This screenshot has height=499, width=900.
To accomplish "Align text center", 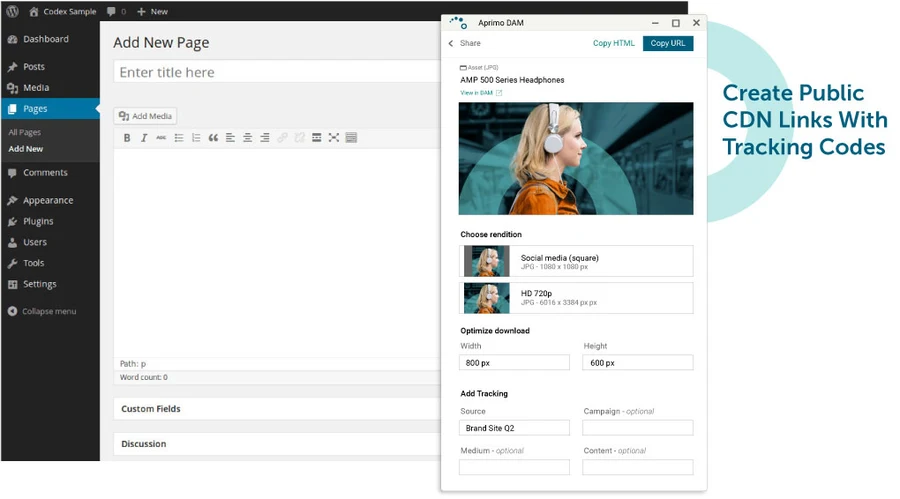I will (x=247, y=138).
